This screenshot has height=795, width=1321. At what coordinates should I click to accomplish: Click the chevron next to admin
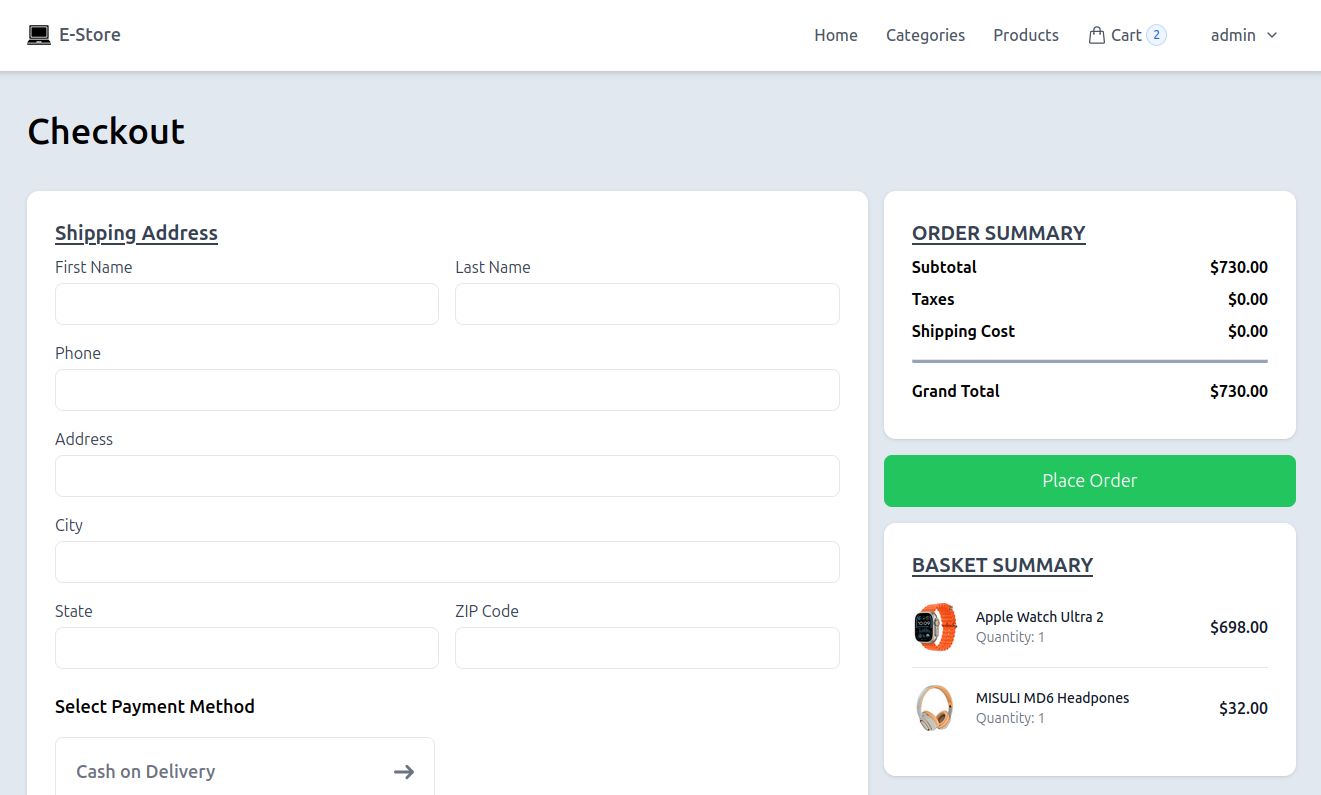[x=1272, y=35]
